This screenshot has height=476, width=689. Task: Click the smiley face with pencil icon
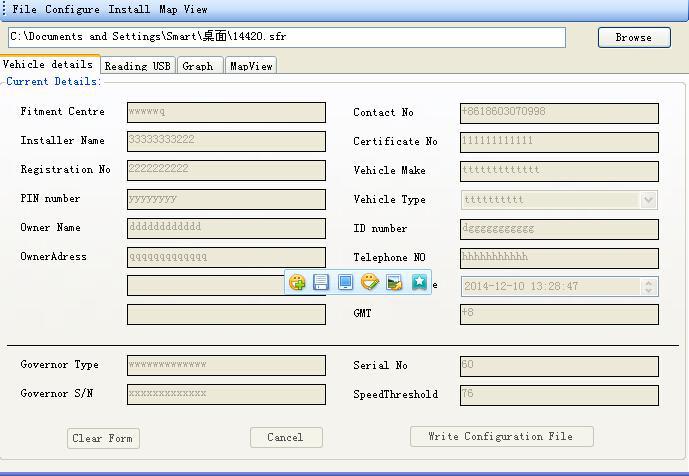[x=370, y=283]
